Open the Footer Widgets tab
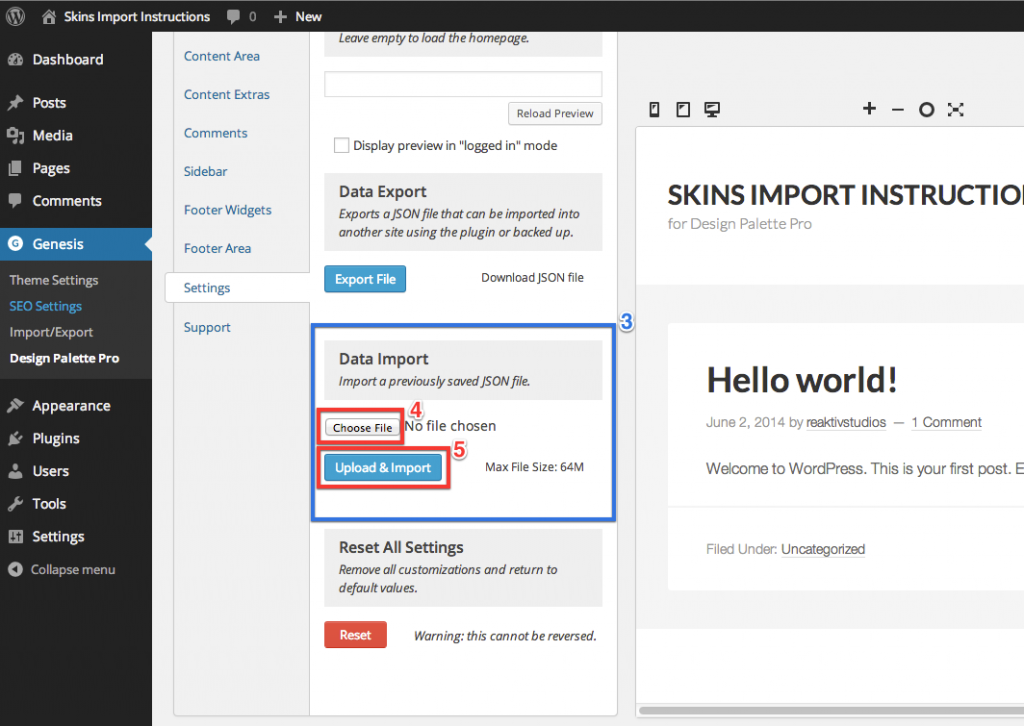The width and height of the screenshot is (1024, 726). (227, 210)
